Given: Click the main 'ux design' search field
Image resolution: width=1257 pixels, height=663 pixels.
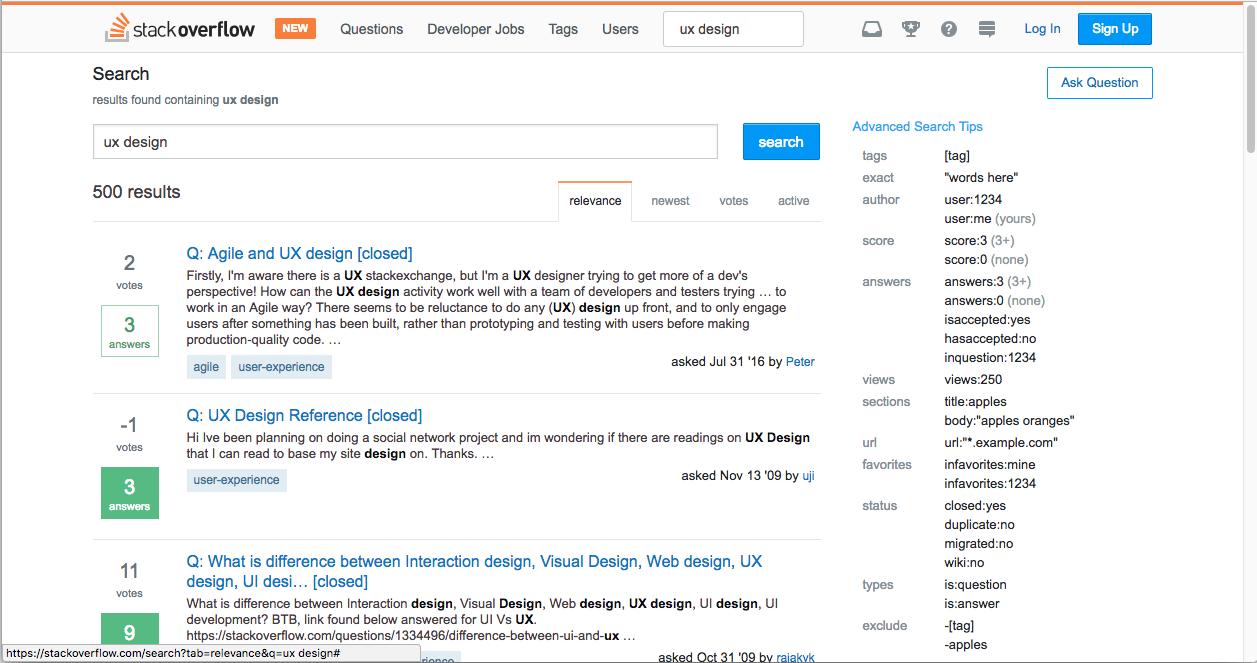Looking at the screenshot, I should click(405, 142).
